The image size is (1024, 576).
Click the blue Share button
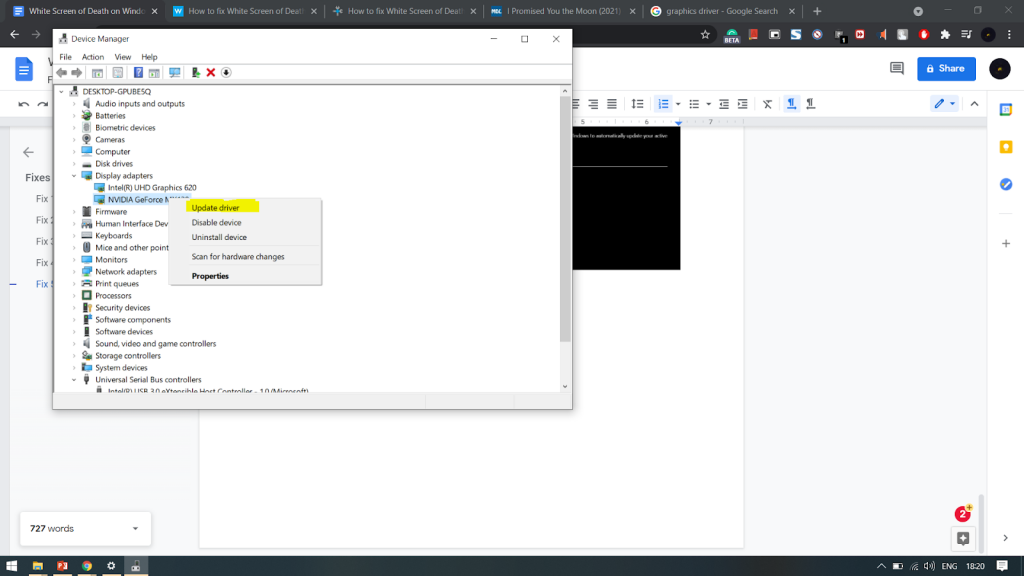(946, 69)
